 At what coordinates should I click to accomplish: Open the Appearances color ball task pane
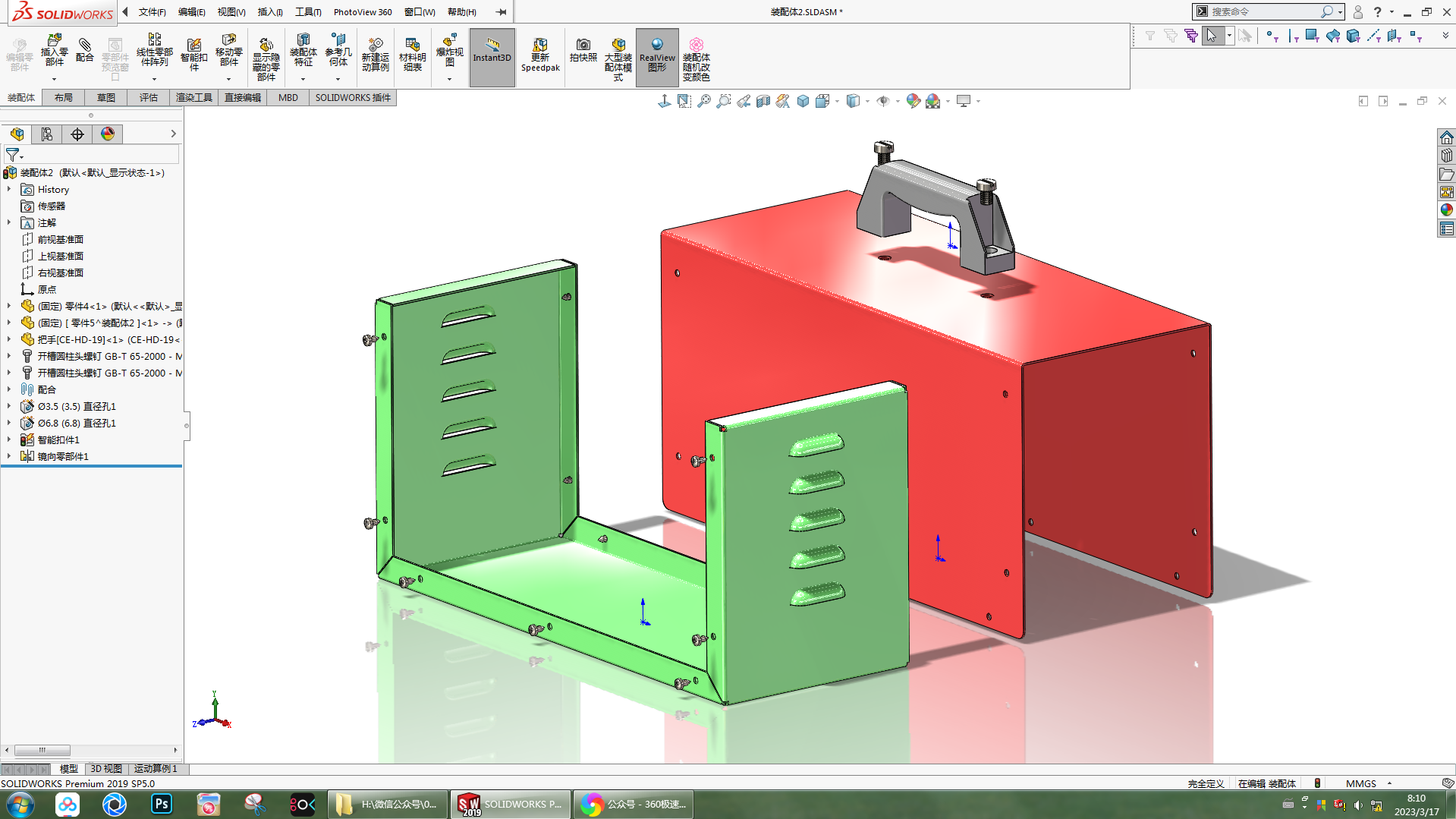coord(1446,210)
